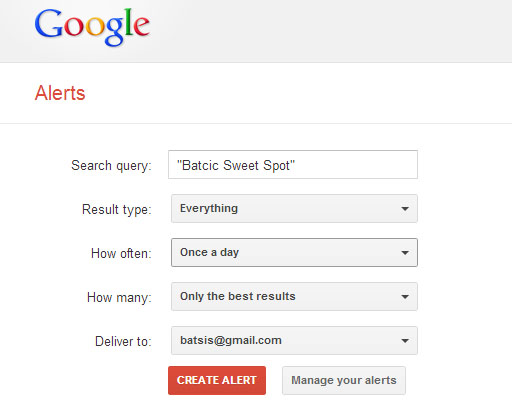Expand the Result type dropdown arrow

click(405, 209)
